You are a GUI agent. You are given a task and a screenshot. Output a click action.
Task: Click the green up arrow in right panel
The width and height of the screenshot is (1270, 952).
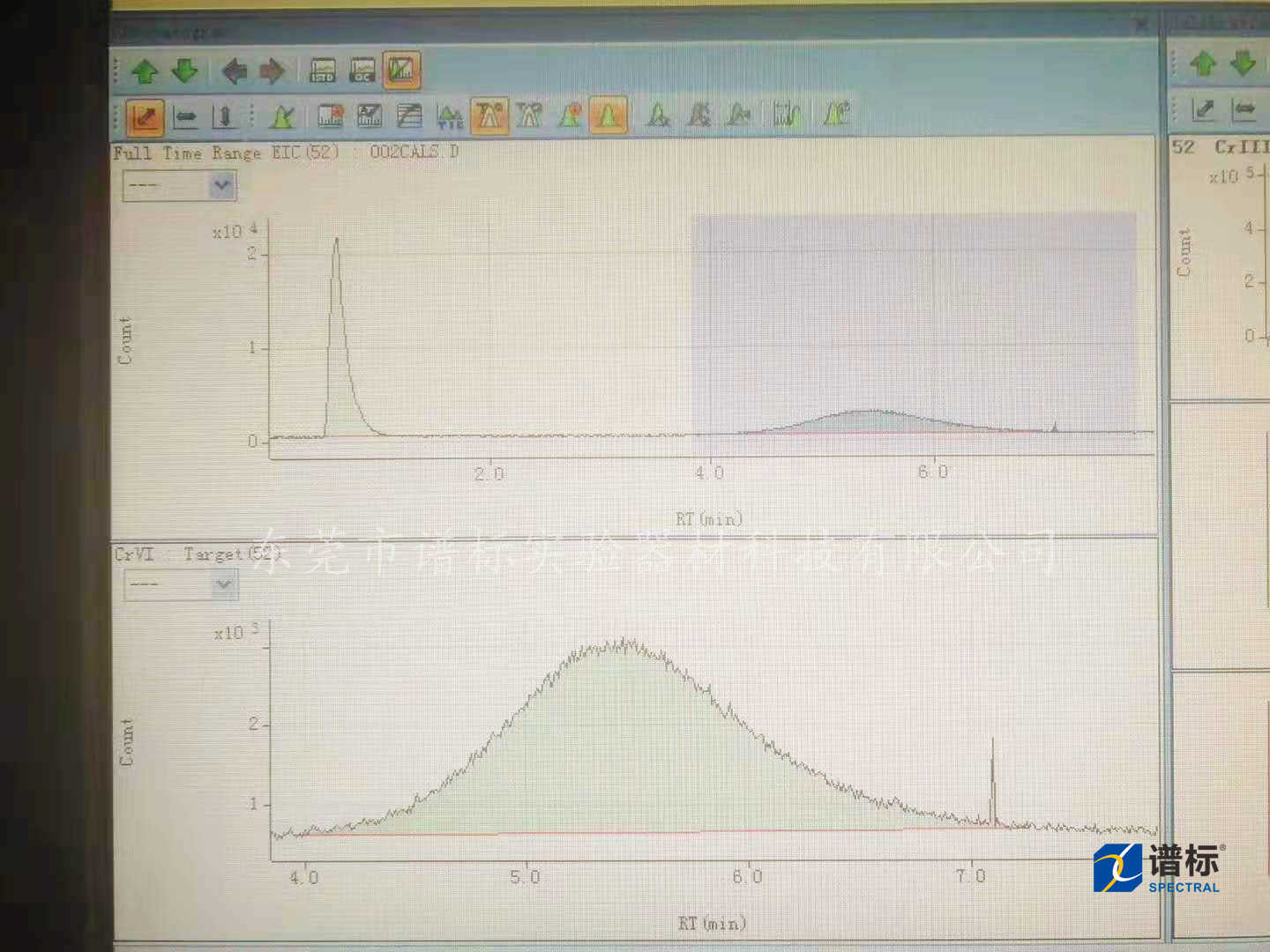pyautogui.click(x=1203, y=63)
